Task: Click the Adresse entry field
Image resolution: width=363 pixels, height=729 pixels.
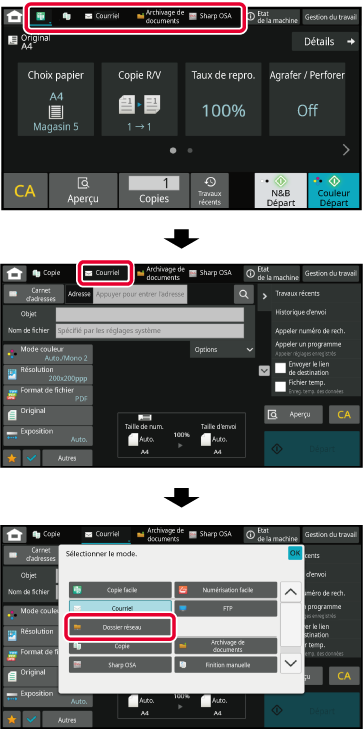Action: [x=139, y=294]
